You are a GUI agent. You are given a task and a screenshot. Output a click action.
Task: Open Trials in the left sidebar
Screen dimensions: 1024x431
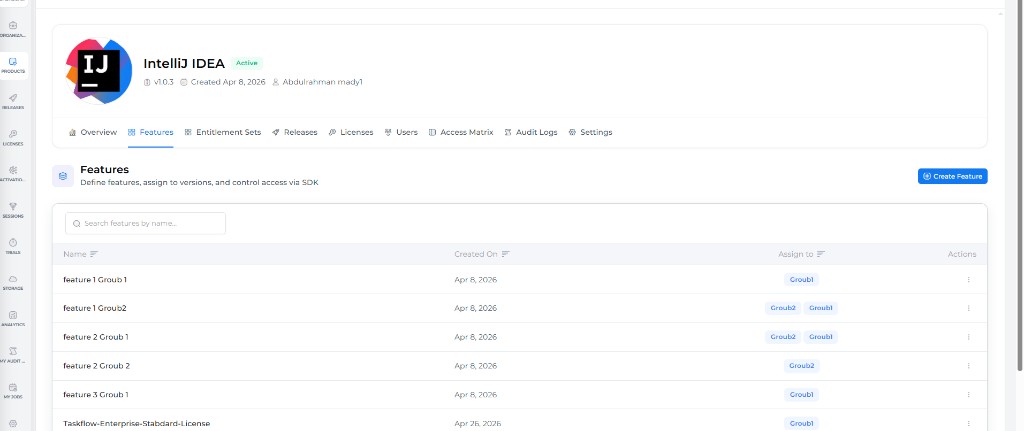point(13,246)
